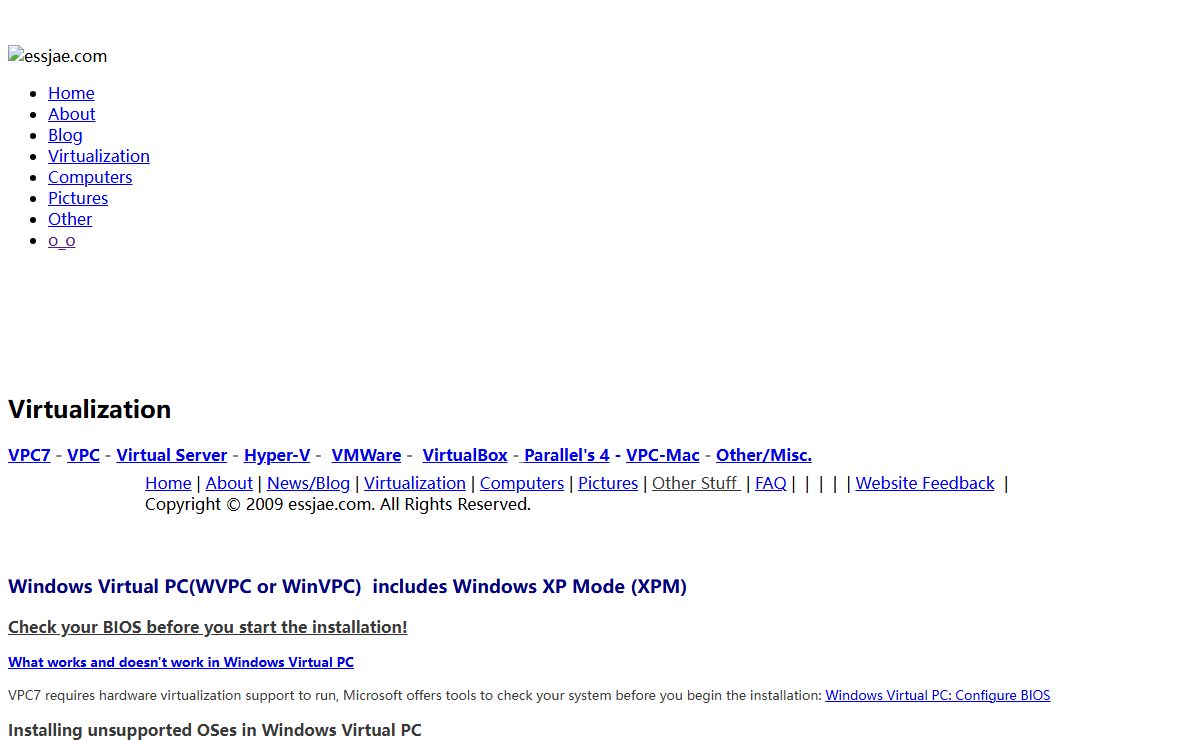Image resolution: width=1200 pixels, height=740 pixels.
Task: Click the essjae.com logo image
Action: pyautogui.click(x=58, y=57)
